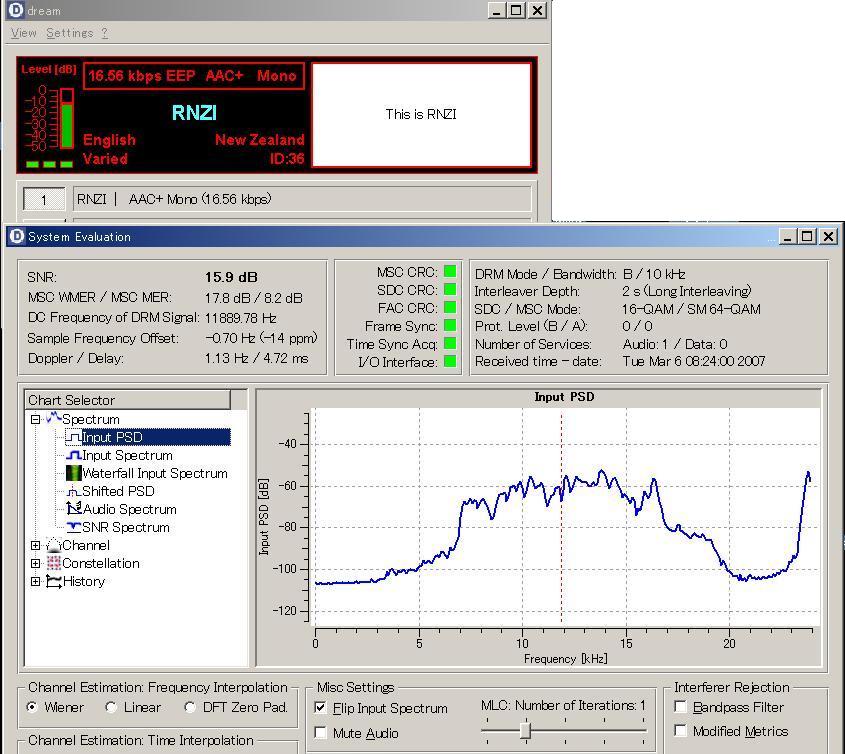Enable the Modified Metrics checkbox
Screen dimensions: 845x754
point(681,731)
